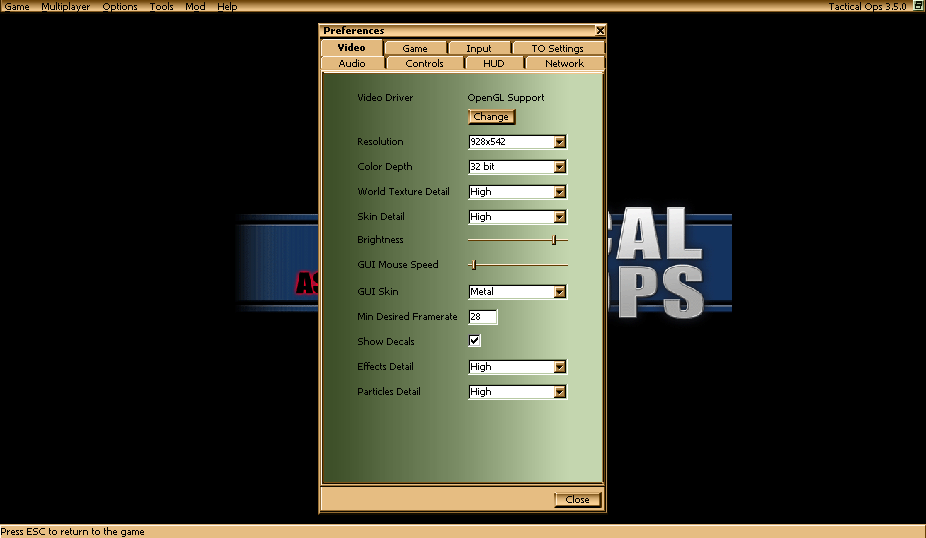Open the Color Depth dropdown
This screenshot has height=538, width=926.
tap(559, 167)
